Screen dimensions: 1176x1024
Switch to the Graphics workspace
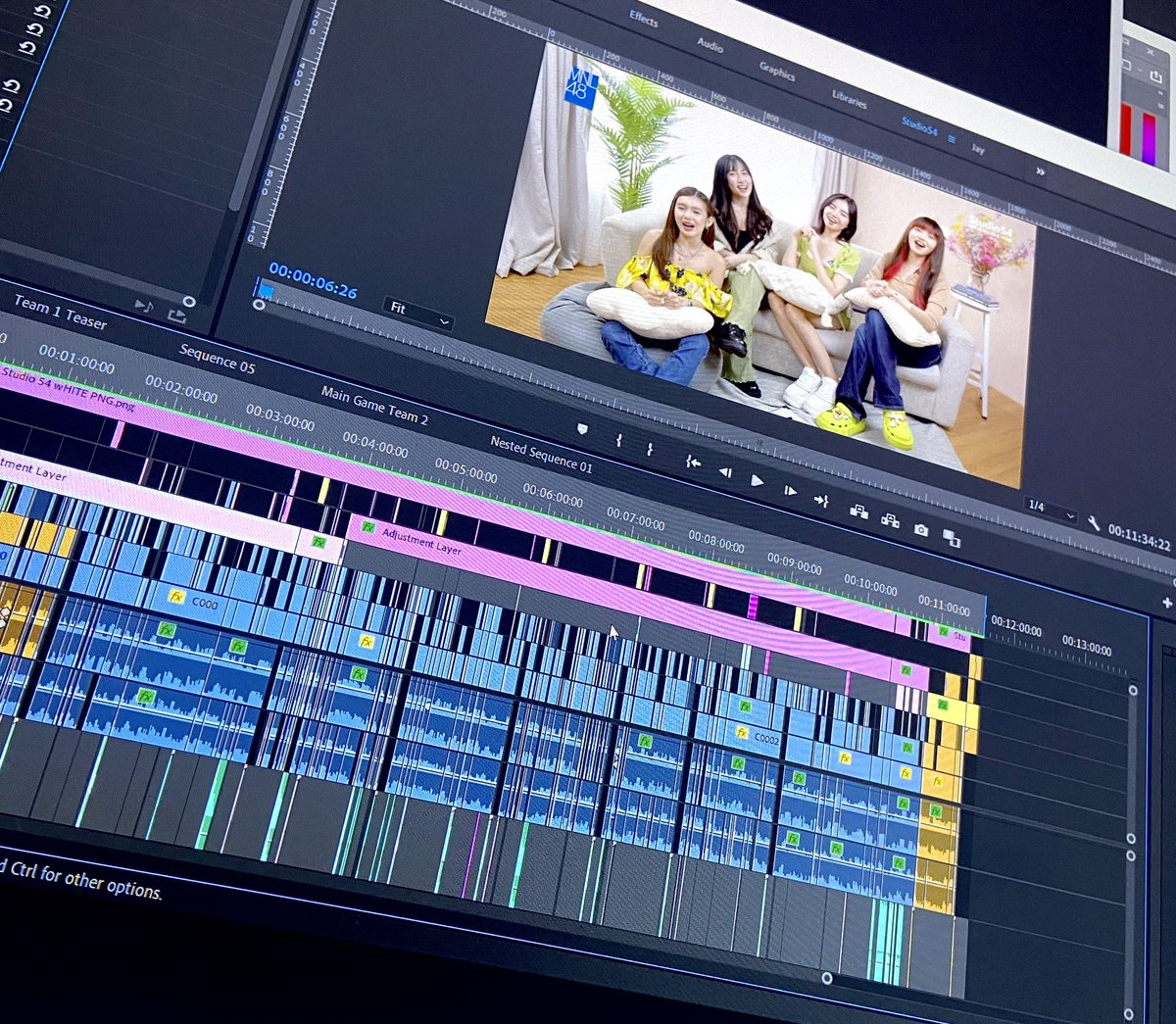(x=777, y=72)
